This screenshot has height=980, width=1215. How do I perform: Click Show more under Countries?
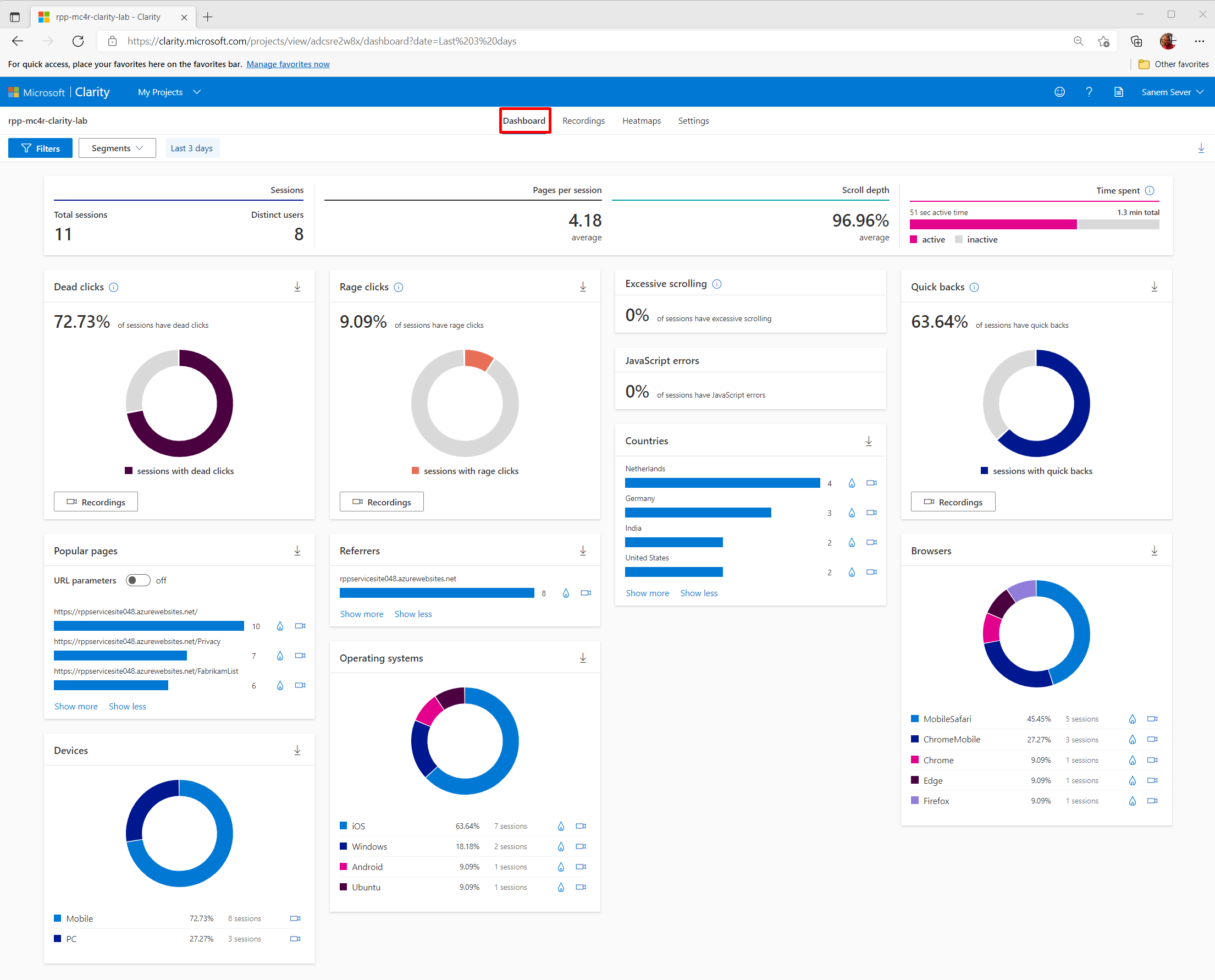click(647, 593)
